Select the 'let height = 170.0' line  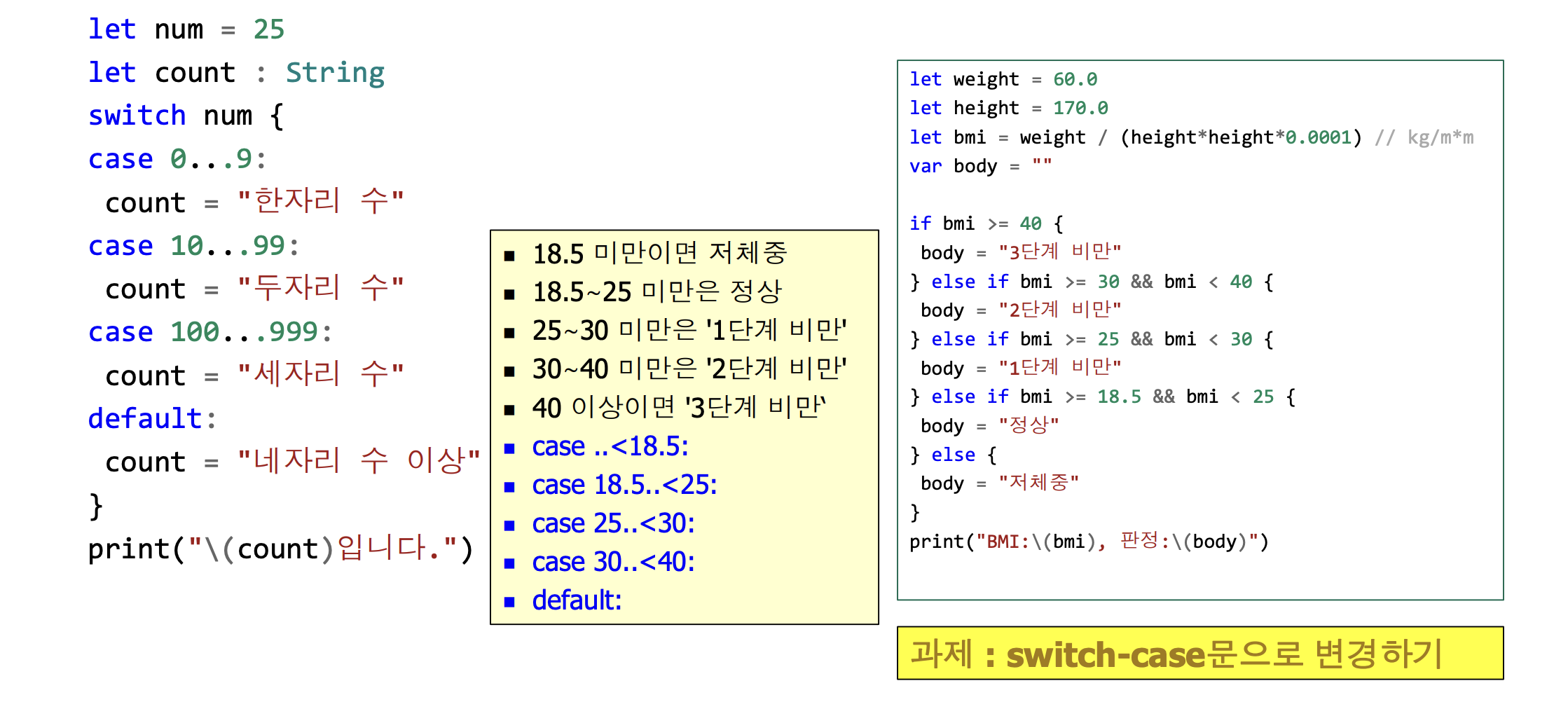pos(1009,108)
